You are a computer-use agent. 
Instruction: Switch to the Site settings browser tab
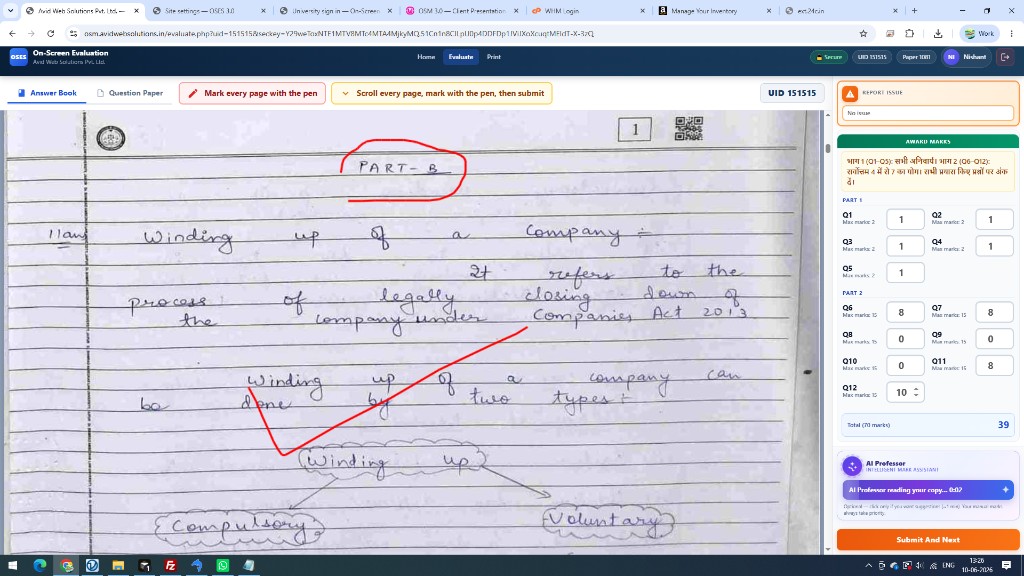pyautogui.click(x=209, y=10)
